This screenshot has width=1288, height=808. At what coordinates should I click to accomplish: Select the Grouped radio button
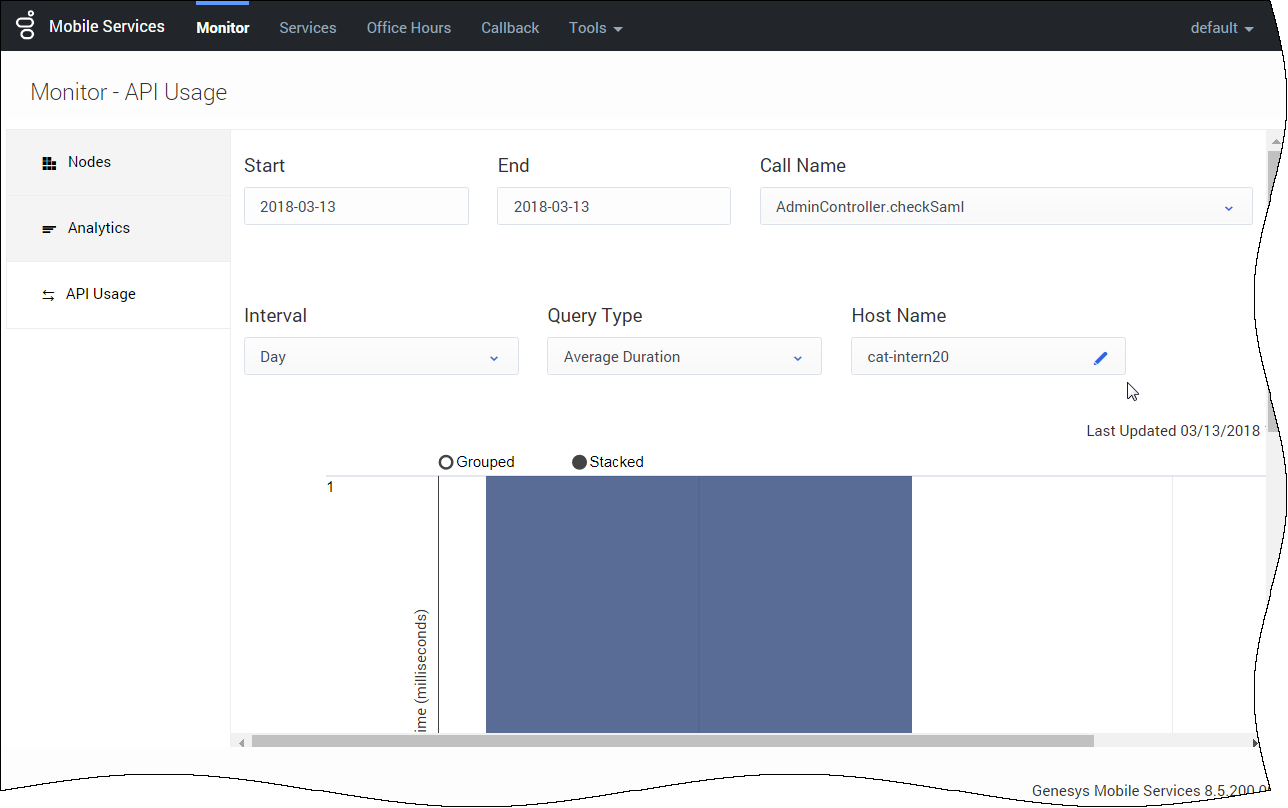[446, 462]
